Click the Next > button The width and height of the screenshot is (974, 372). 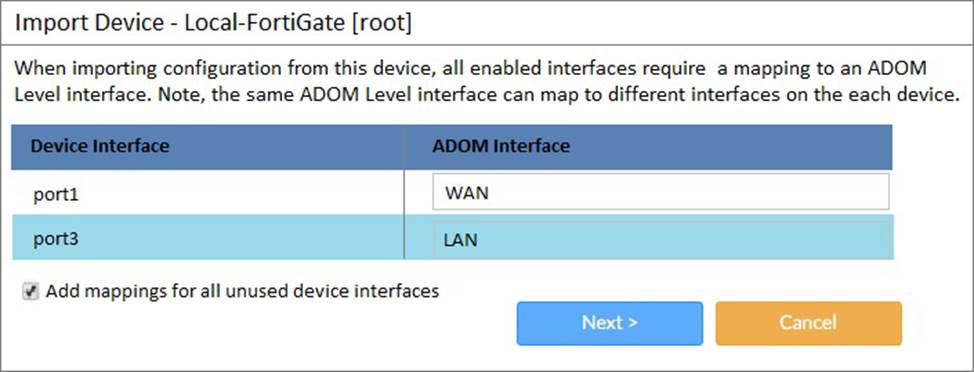[x=609, y=323]
